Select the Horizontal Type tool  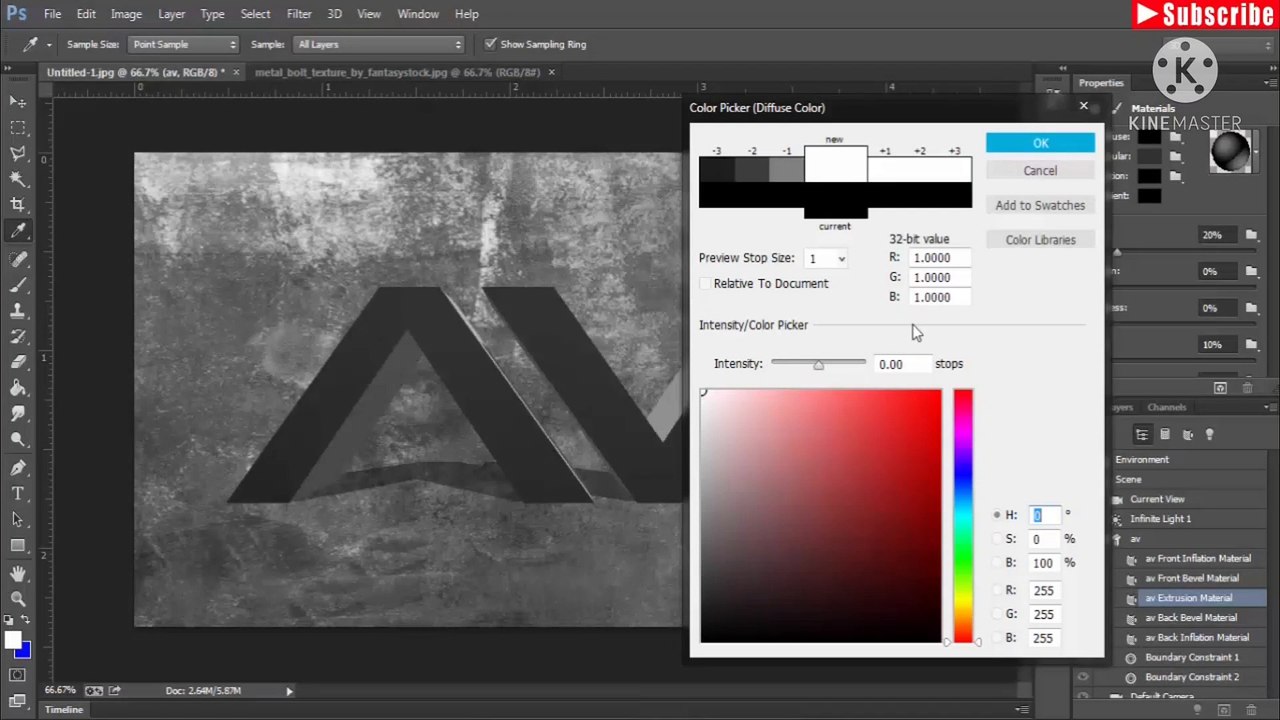(x=18, y=494)
